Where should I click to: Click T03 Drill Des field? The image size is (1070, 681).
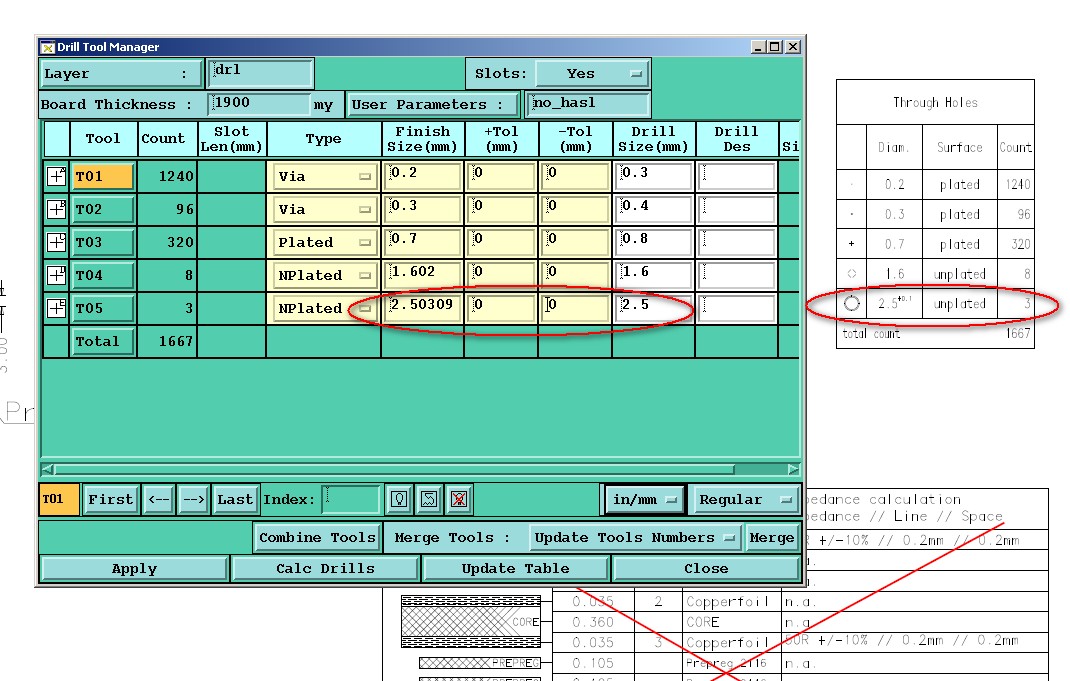pos(737,242)
